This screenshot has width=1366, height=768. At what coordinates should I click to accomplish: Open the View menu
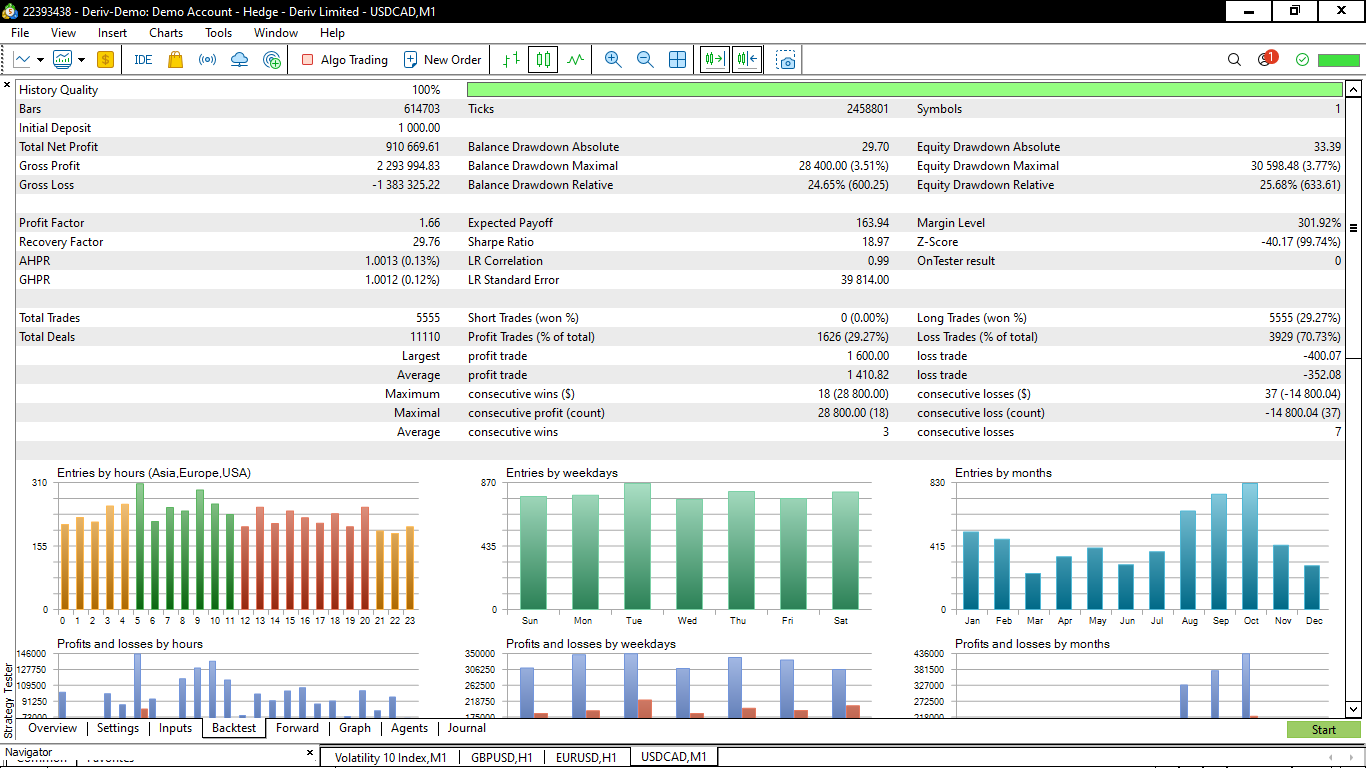(x=63, y=33)
